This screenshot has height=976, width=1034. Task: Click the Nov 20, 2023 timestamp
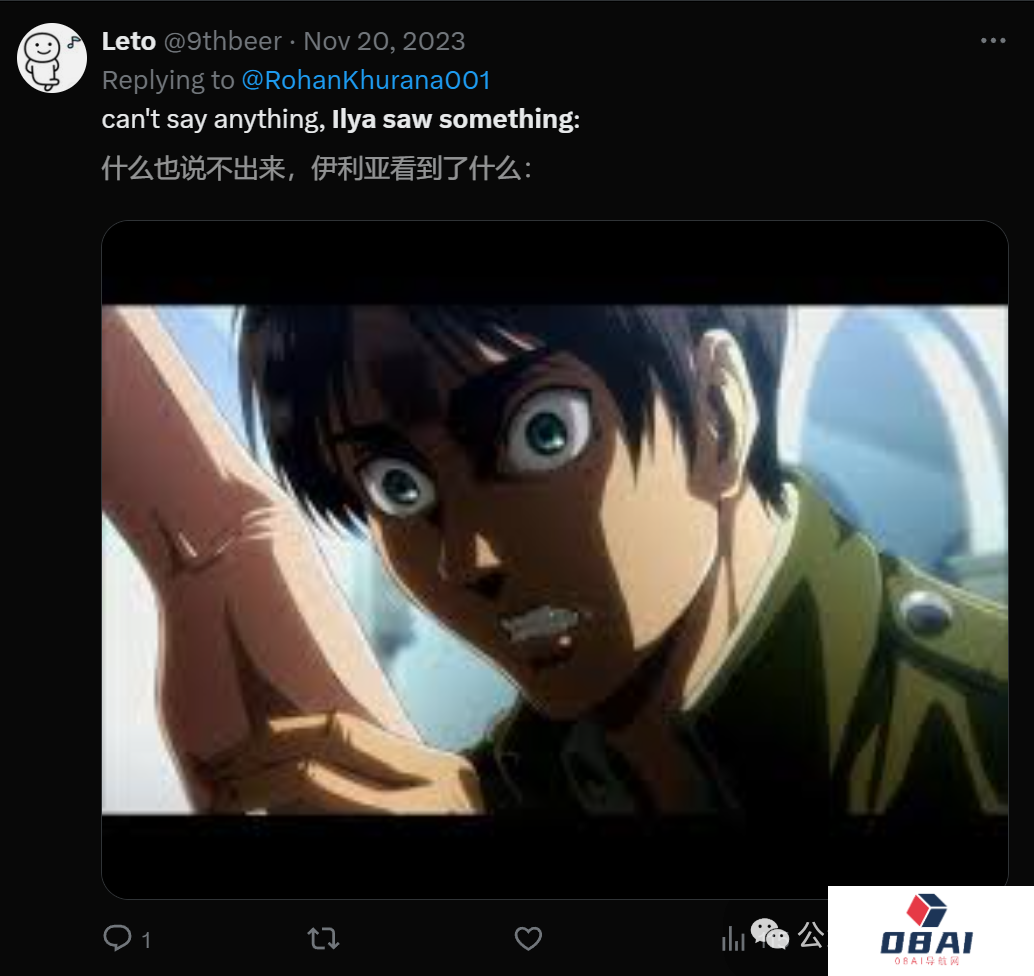point(384,42)
